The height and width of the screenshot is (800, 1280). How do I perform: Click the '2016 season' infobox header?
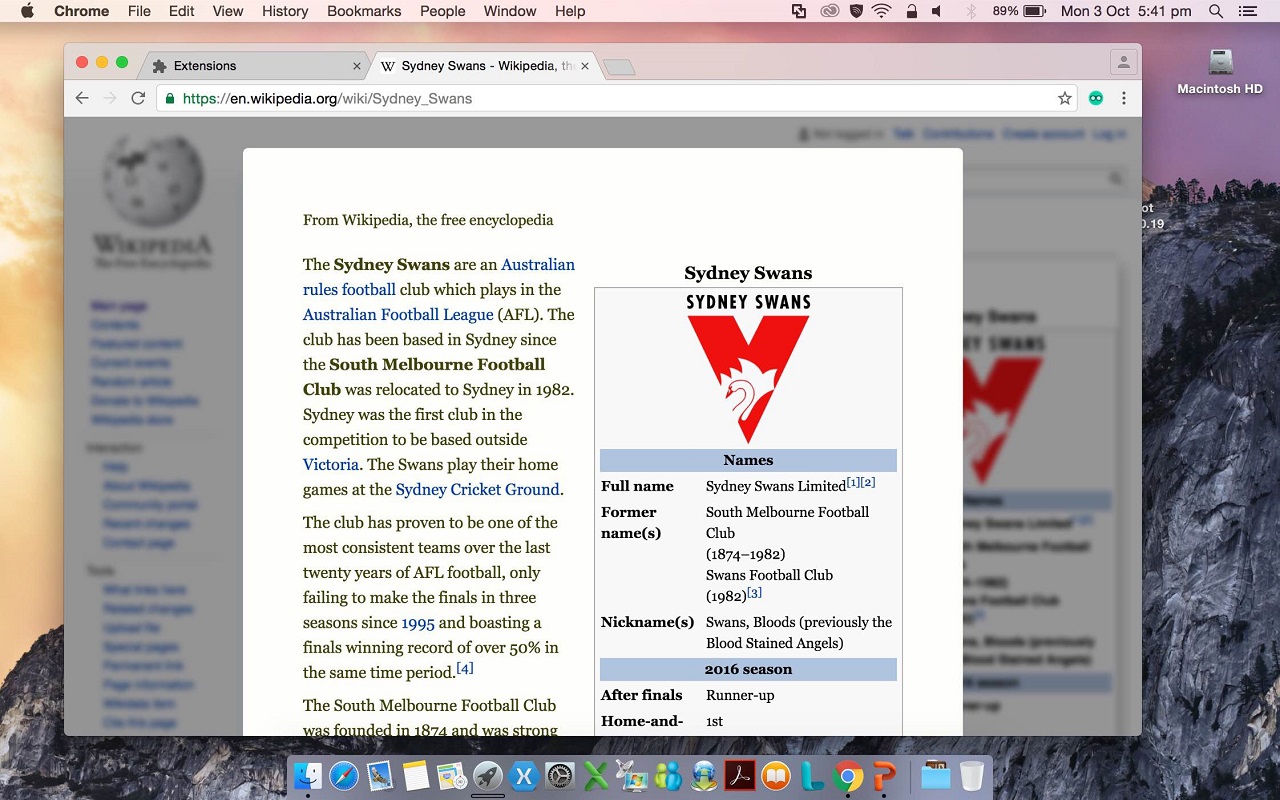pos(748,669)
